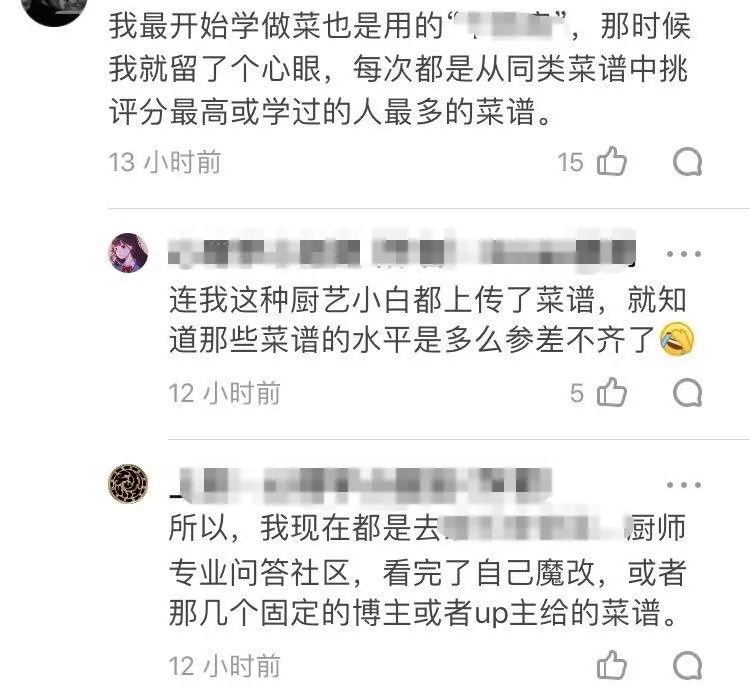The image size is (750, 698).
Task: Reply to the 厨艺小白 comment
Action: coord(687,392)
